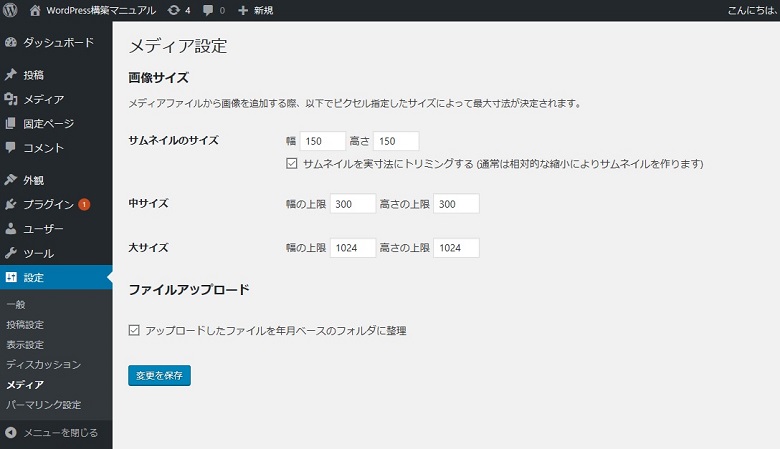The image size is (780, 449).
Task: Open site name WordPress構築マニュアル link
Action: 101,10
